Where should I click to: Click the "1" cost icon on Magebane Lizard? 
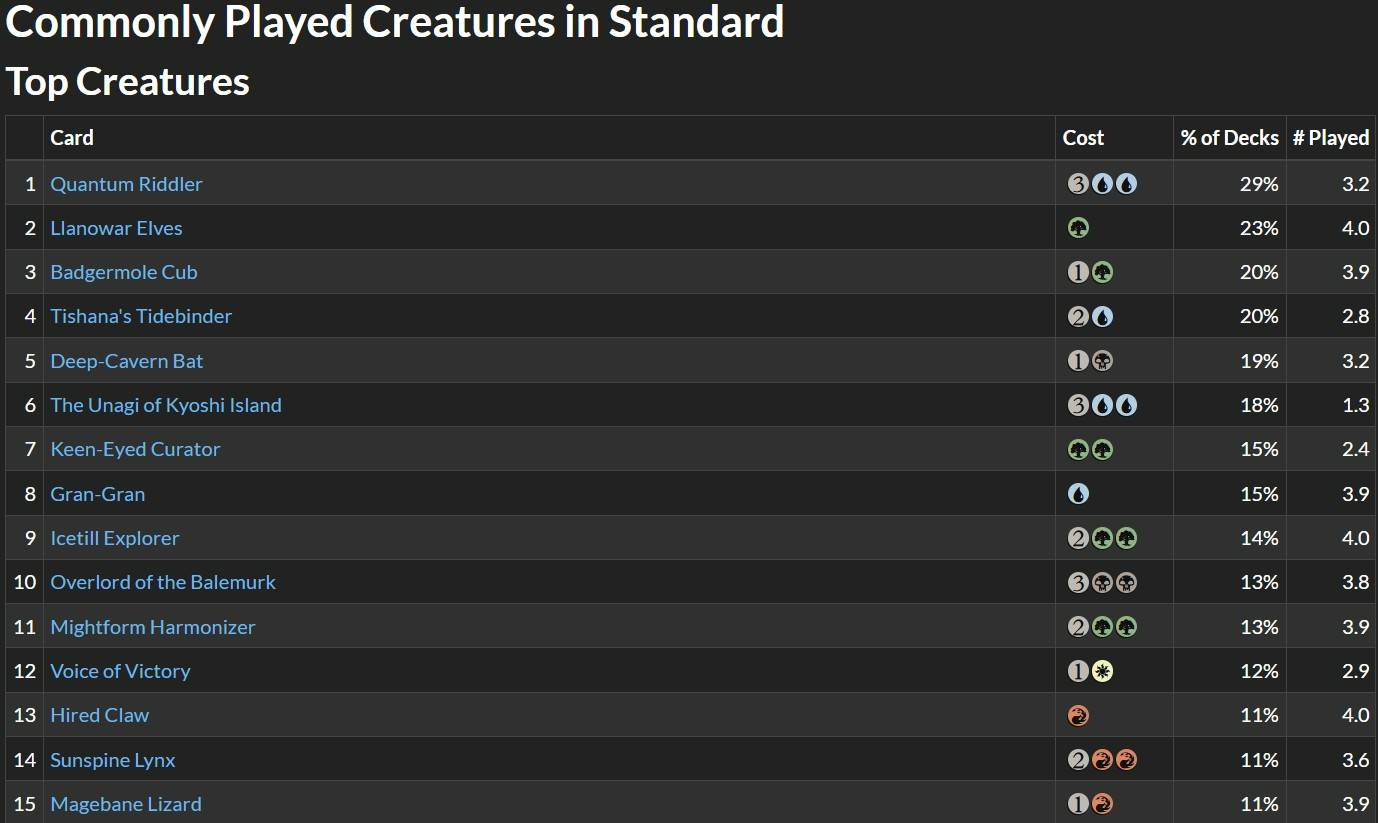click(x=1078, y=803)
